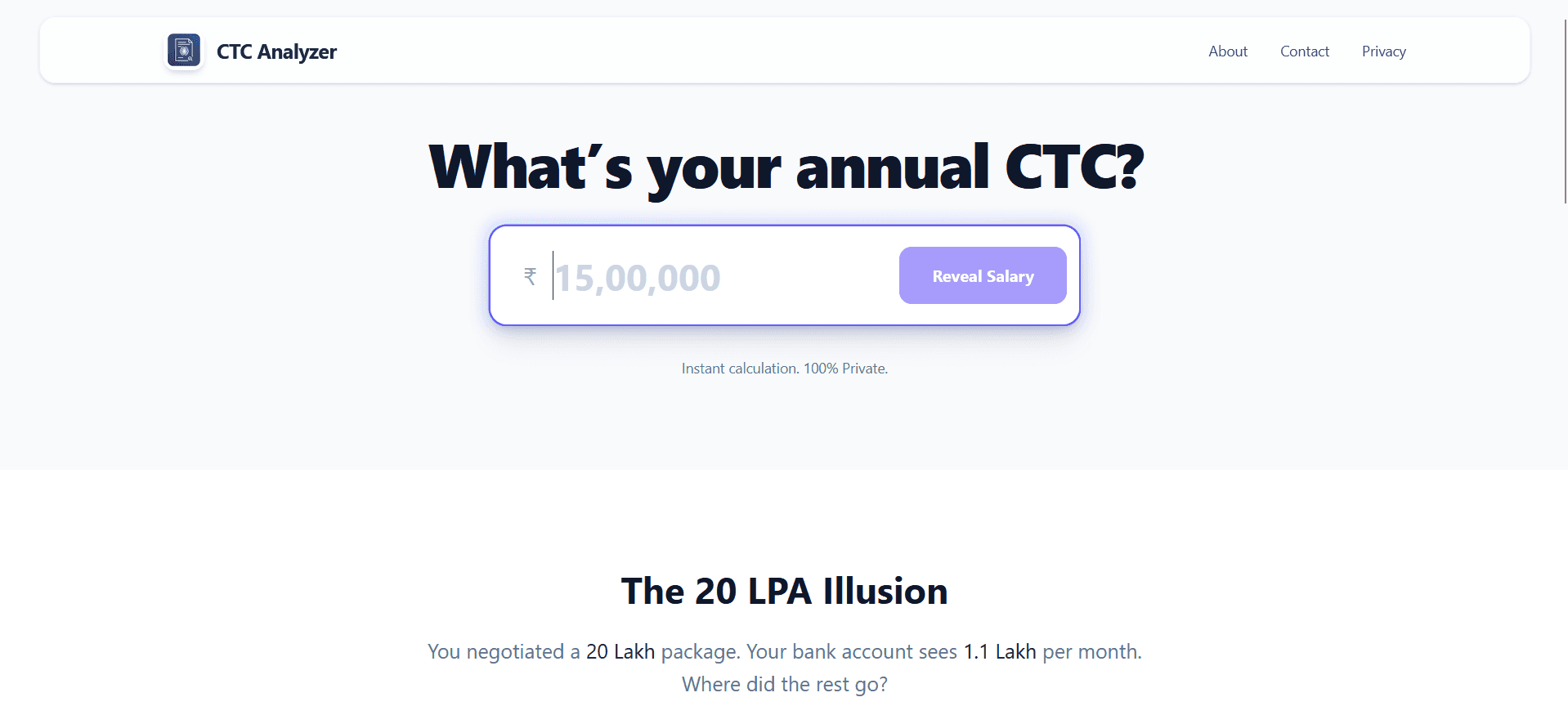Screen dimensions: 1568x715
Task: Navigate to the Contact section
Action: click(x=1304, y=51)
